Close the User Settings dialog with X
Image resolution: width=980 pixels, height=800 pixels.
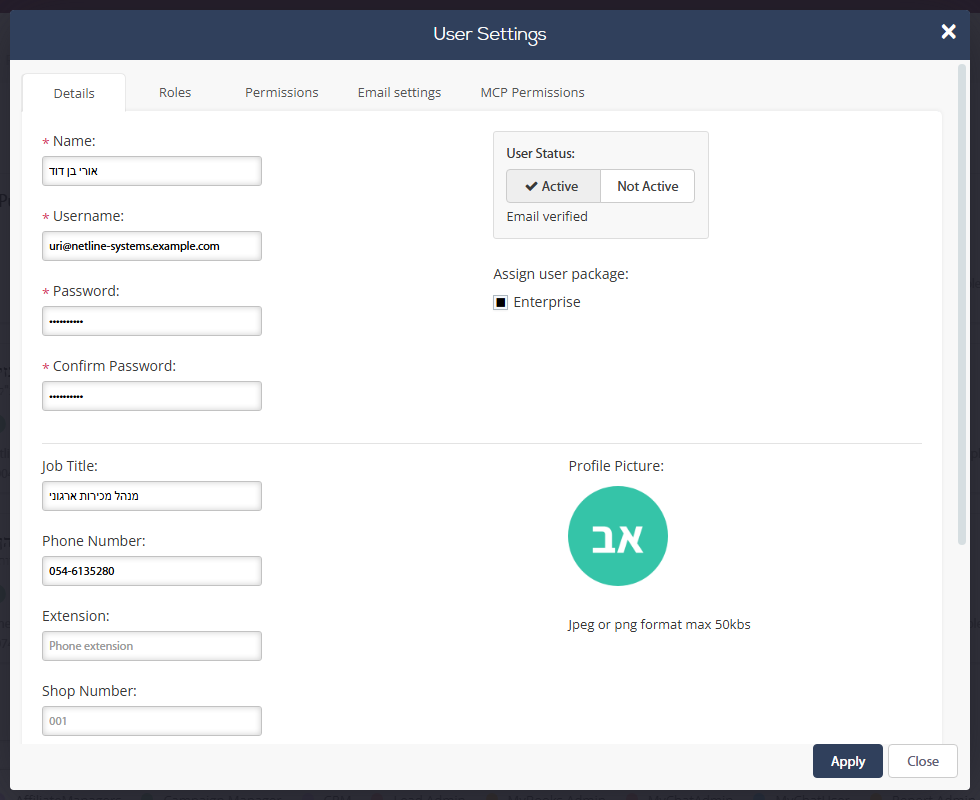[x=948, y=32]
